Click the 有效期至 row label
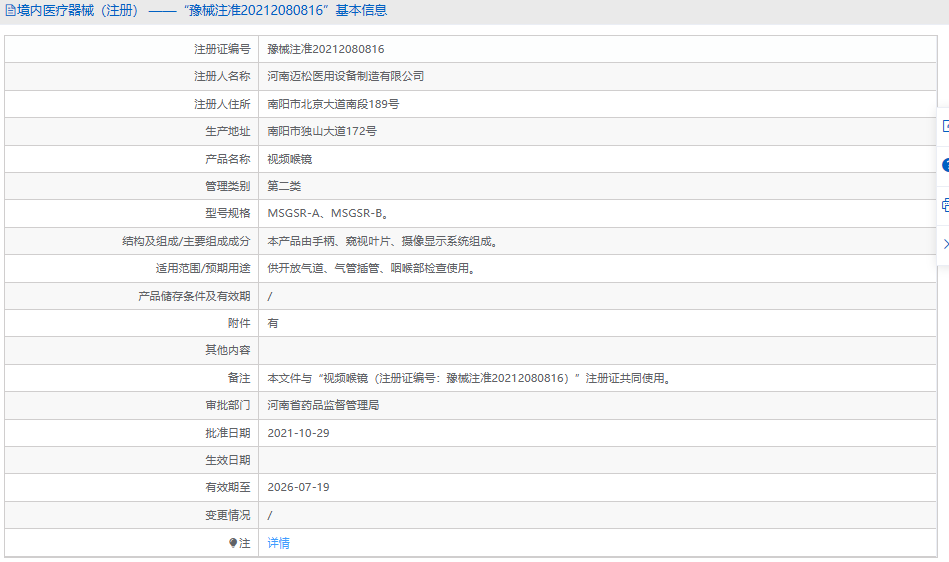Screen dimensions: 949x562 [x=228, y=487]
